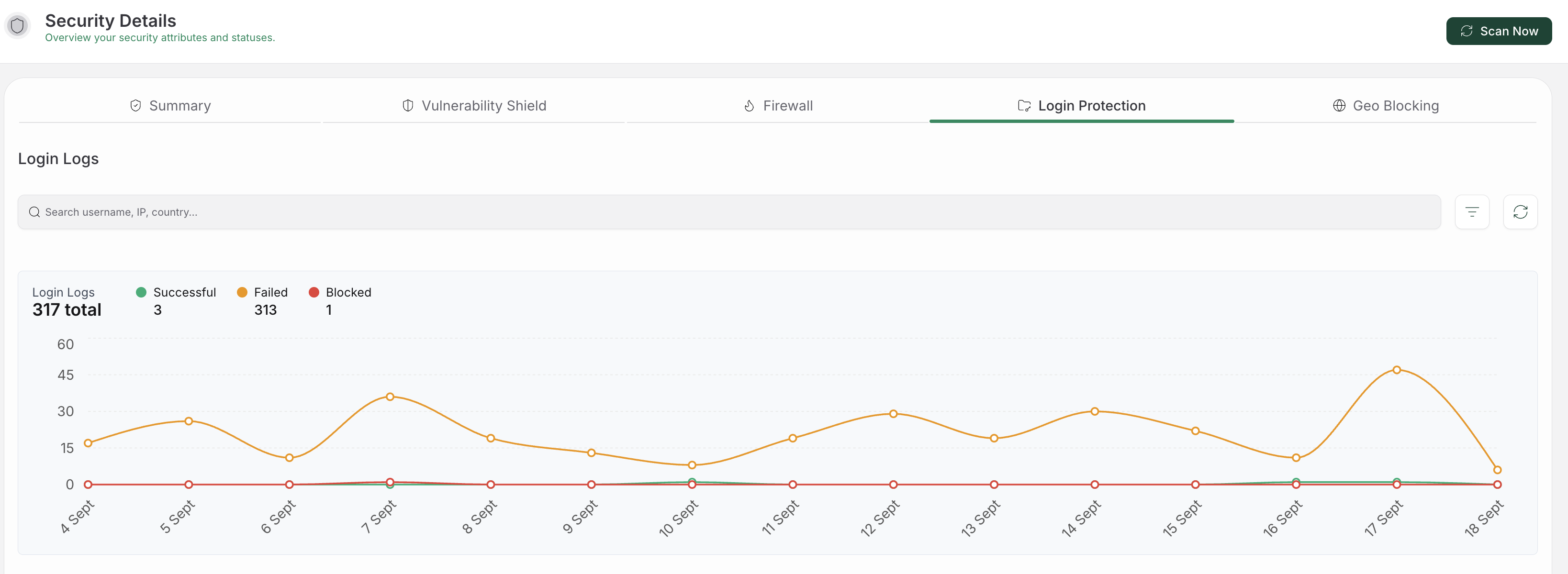Toggle the Failed series in chart legend
Screen dimensions: 1568x574
click(x=262, y=292)
